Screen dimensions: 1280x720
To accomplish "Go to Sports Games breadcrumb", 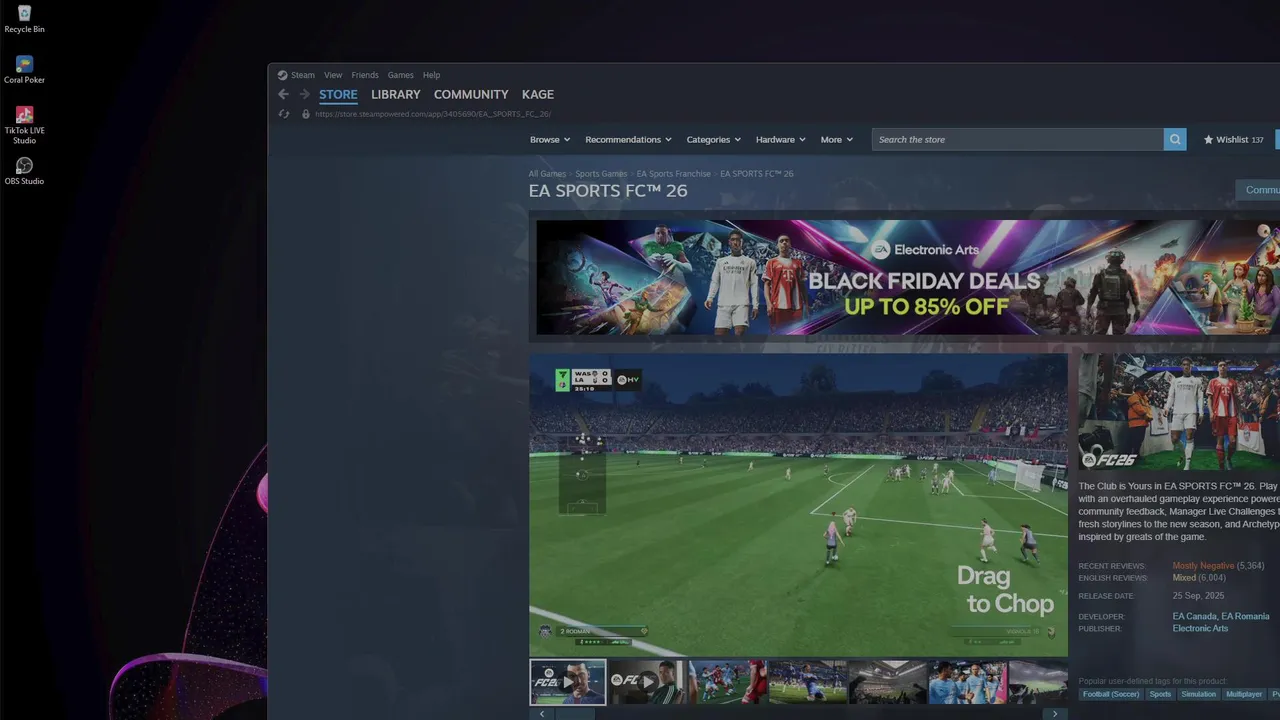I will point(601,174).
